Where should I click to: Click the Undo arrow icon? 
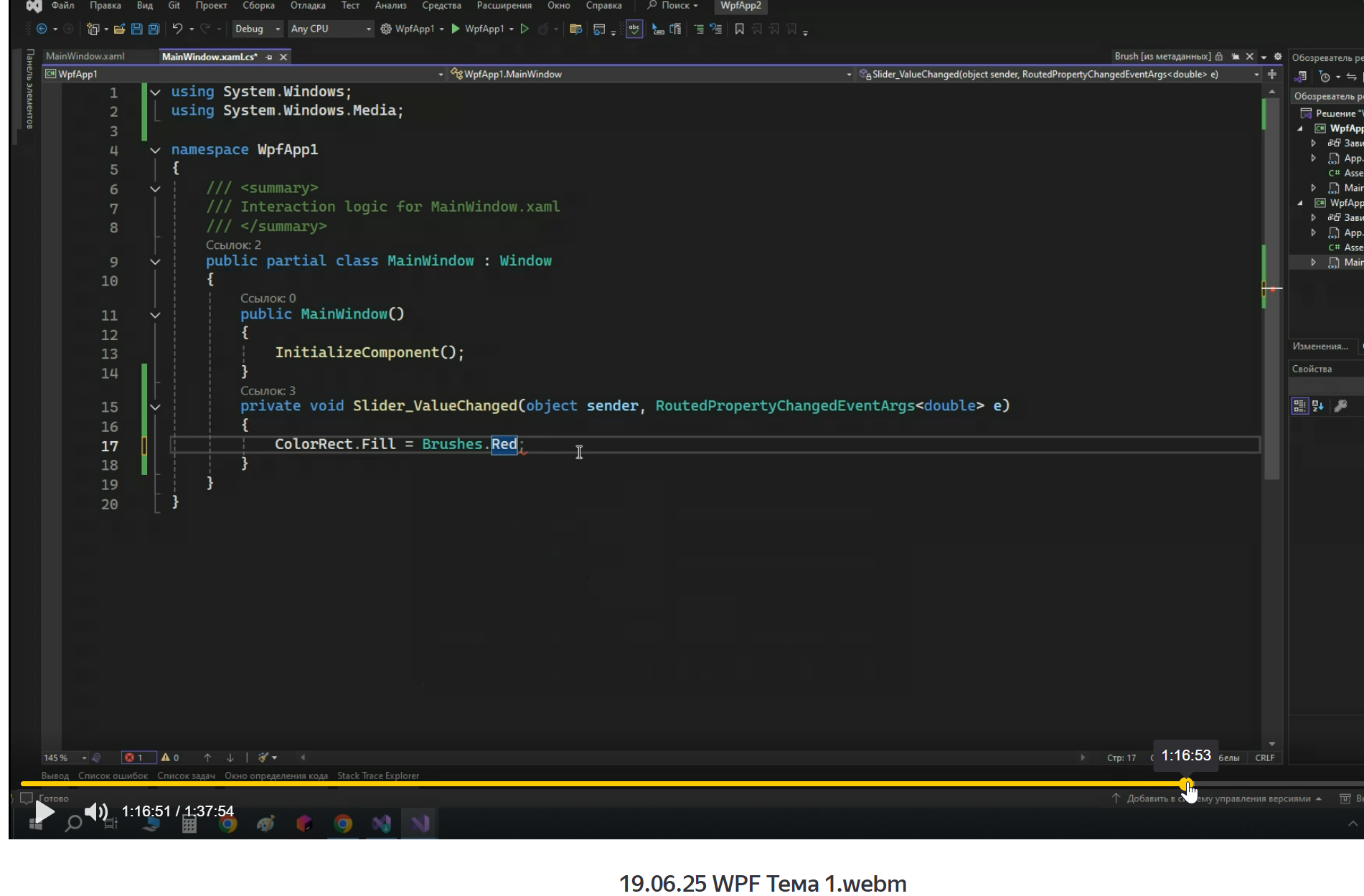[x=177, y=29]
